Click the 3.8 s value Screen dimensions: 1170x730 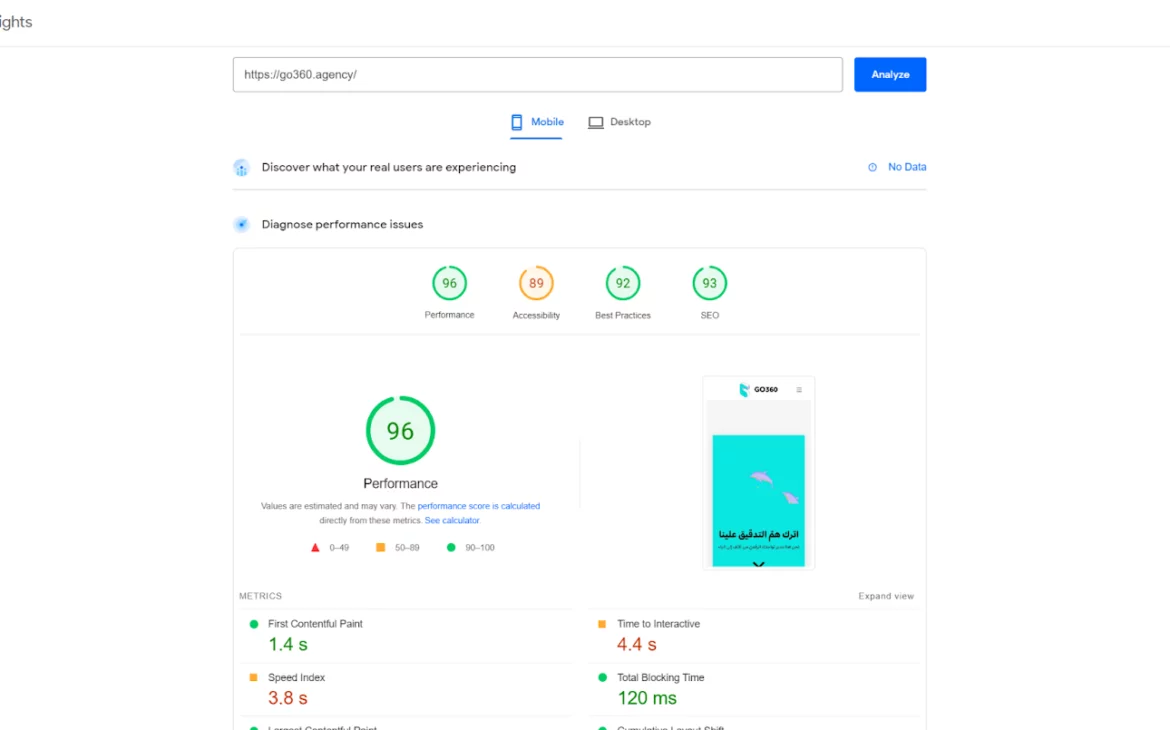288,698
